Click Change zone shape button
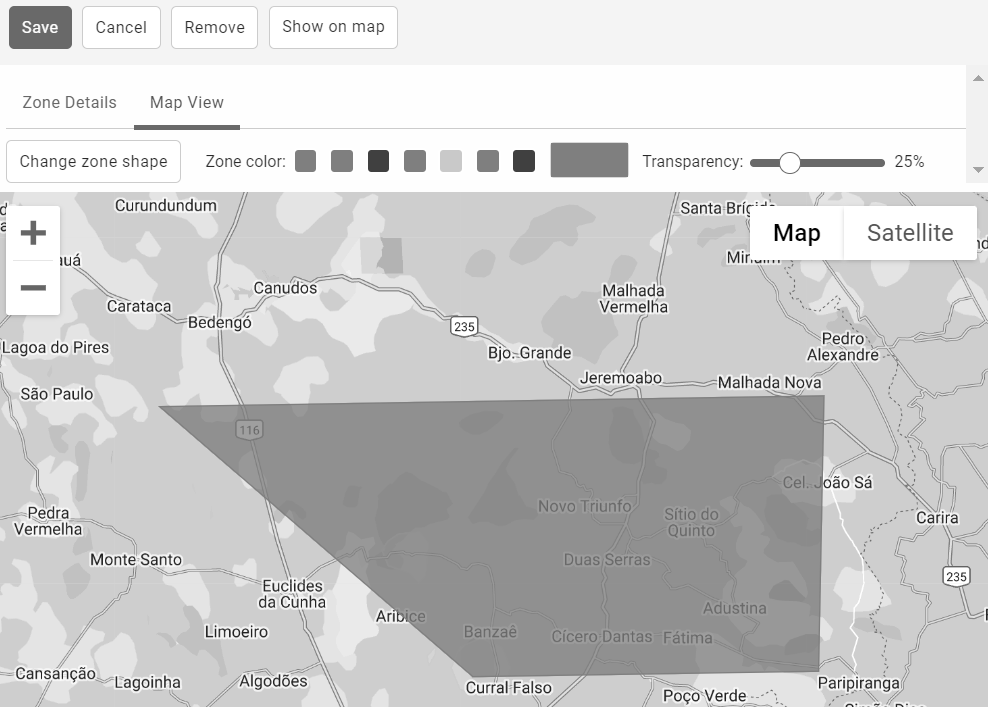This screenshot has width=988, height=707. coord(93,161)
